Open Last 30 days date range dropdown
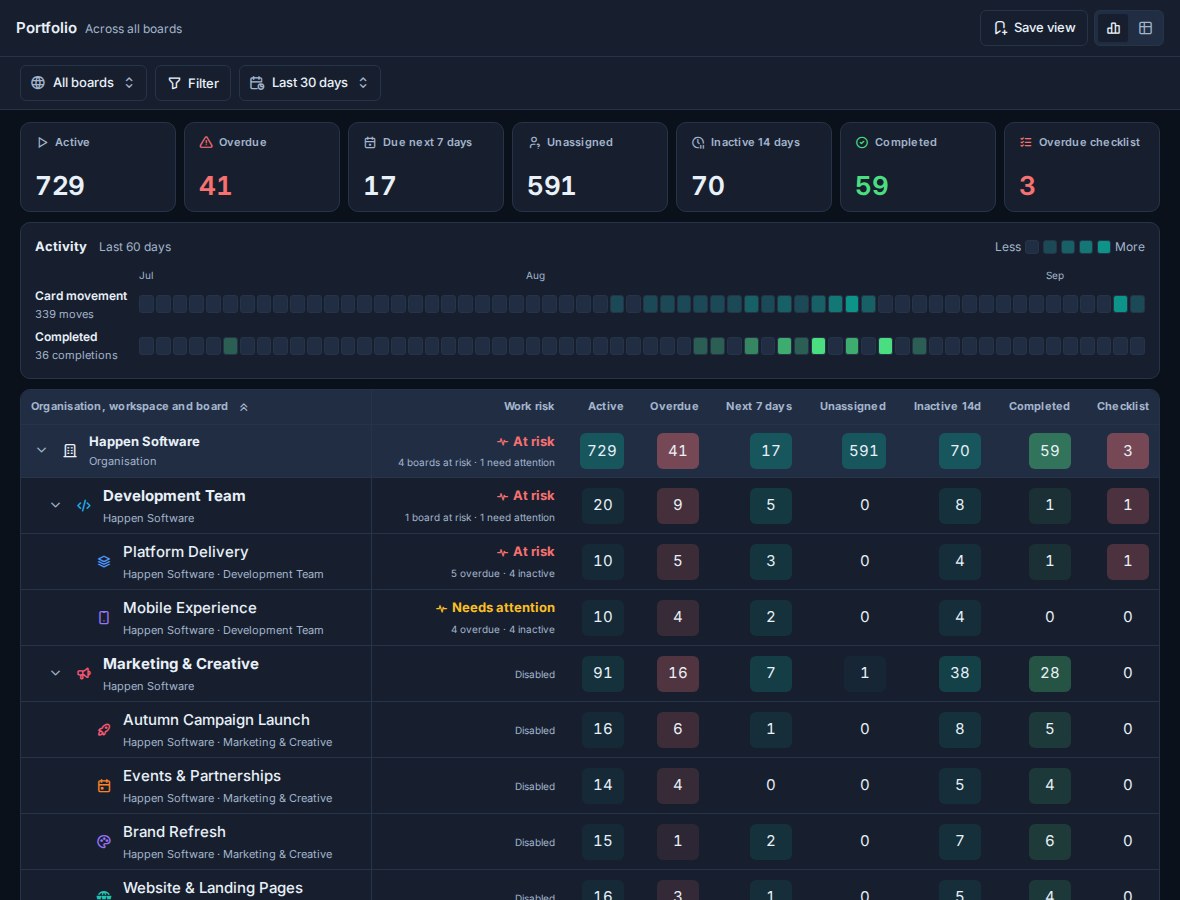 click(309, 83)
